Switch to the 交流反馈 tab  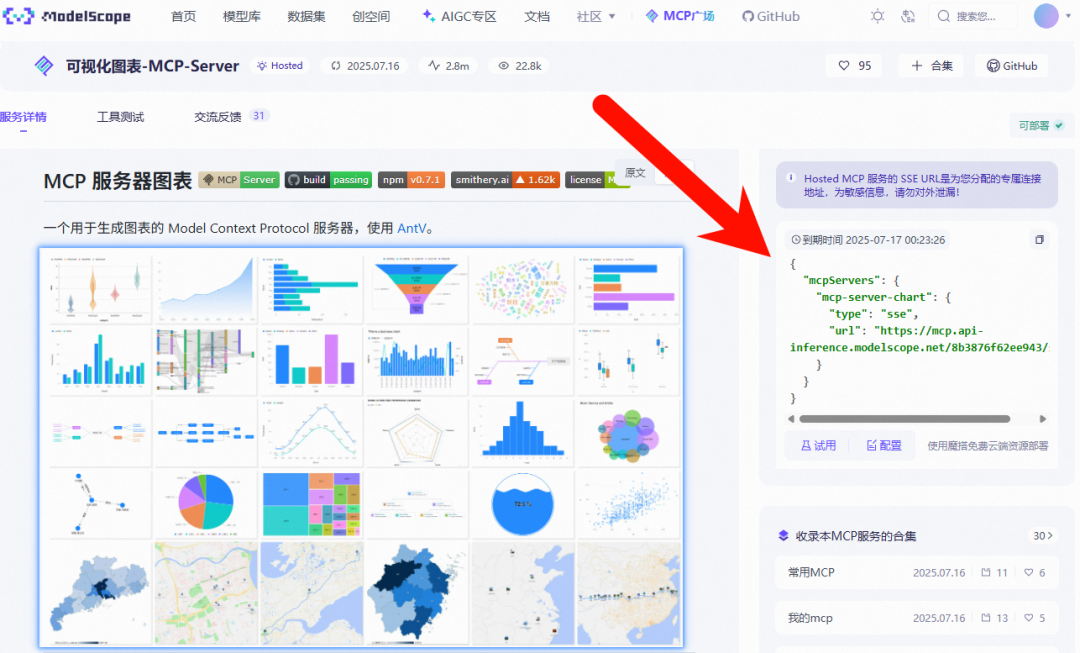point(218,117)
